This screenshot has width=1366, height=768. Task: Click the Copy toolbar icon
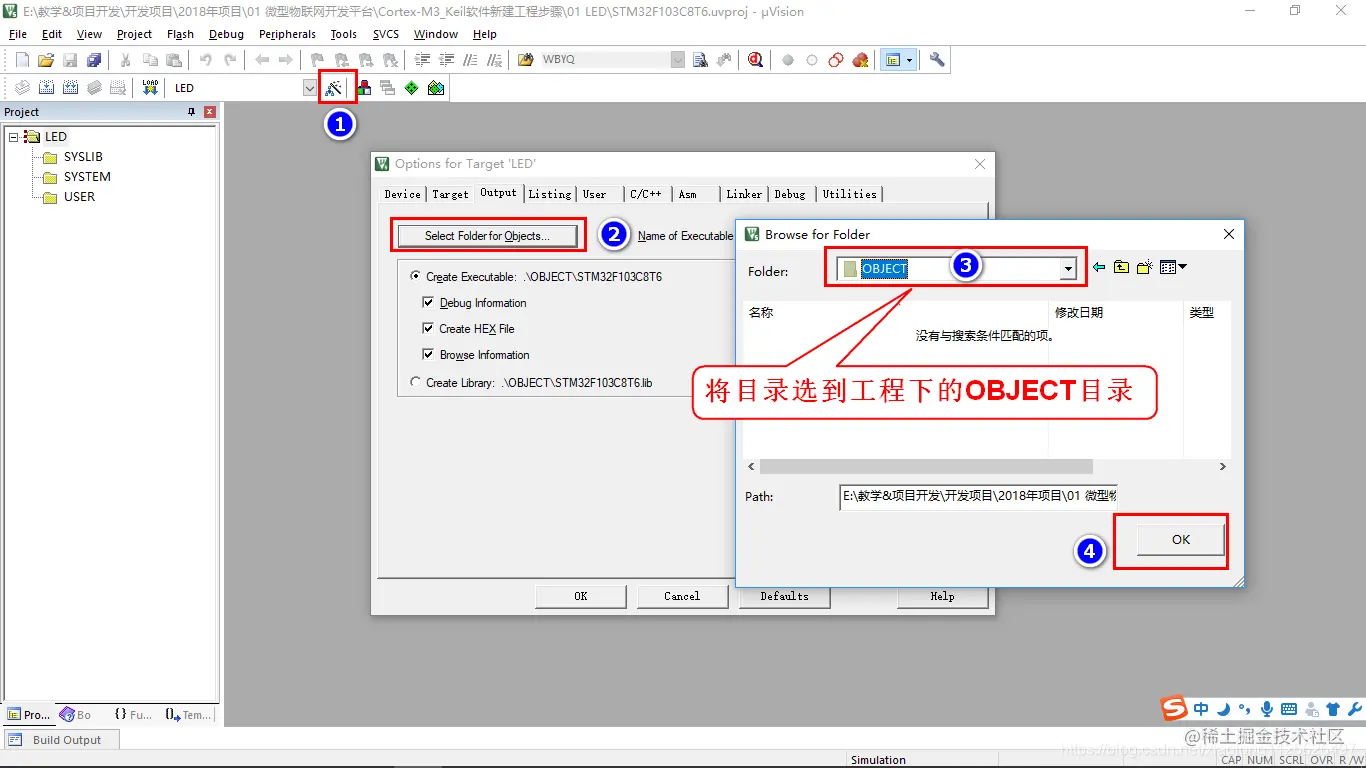point(150,60)
